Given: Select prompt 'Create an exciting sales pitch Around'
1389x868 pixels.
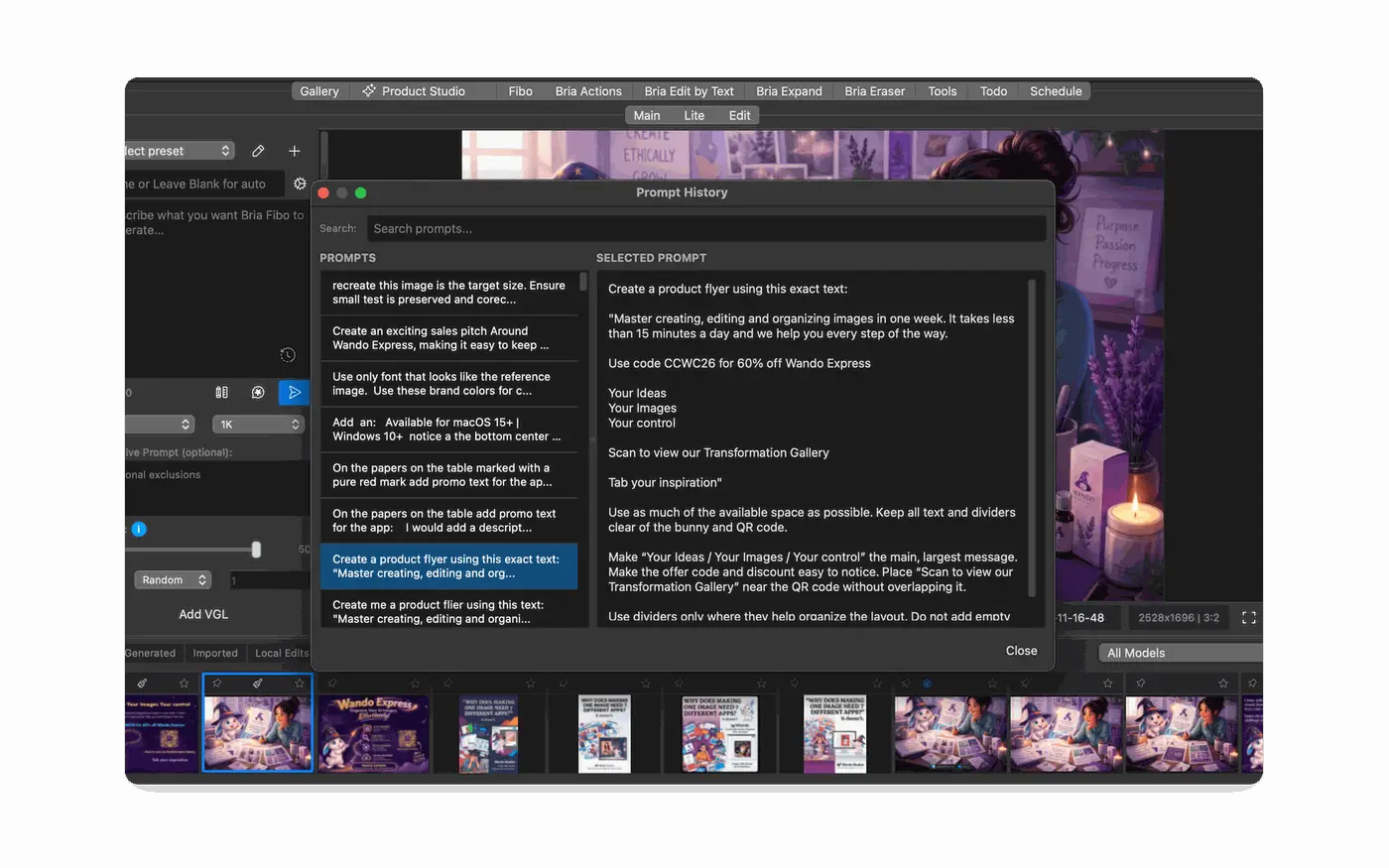Looking at the screenshot, I should [x=449, y=338].
